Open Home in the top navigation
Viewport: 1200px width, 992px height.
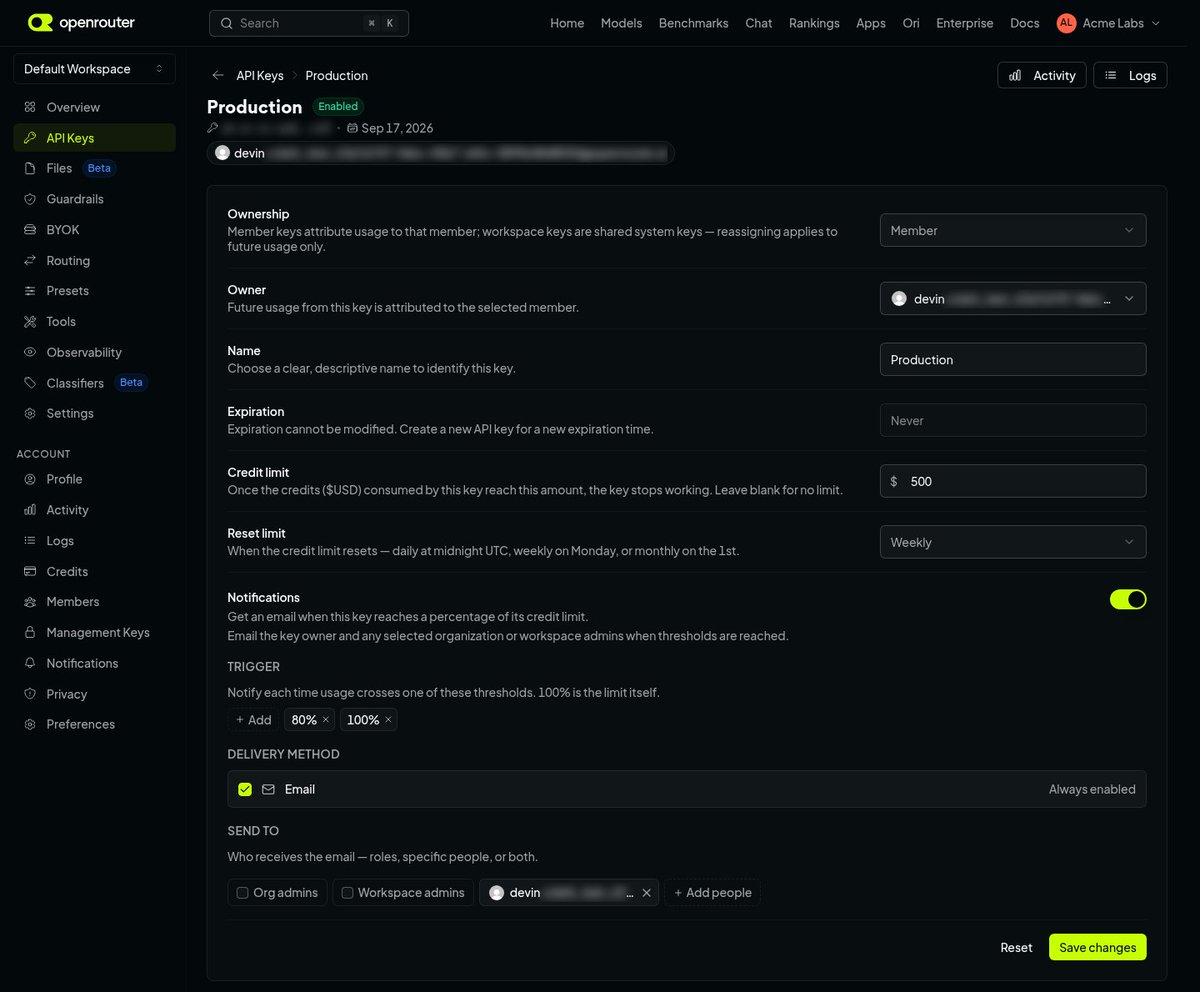click(567, 23)
